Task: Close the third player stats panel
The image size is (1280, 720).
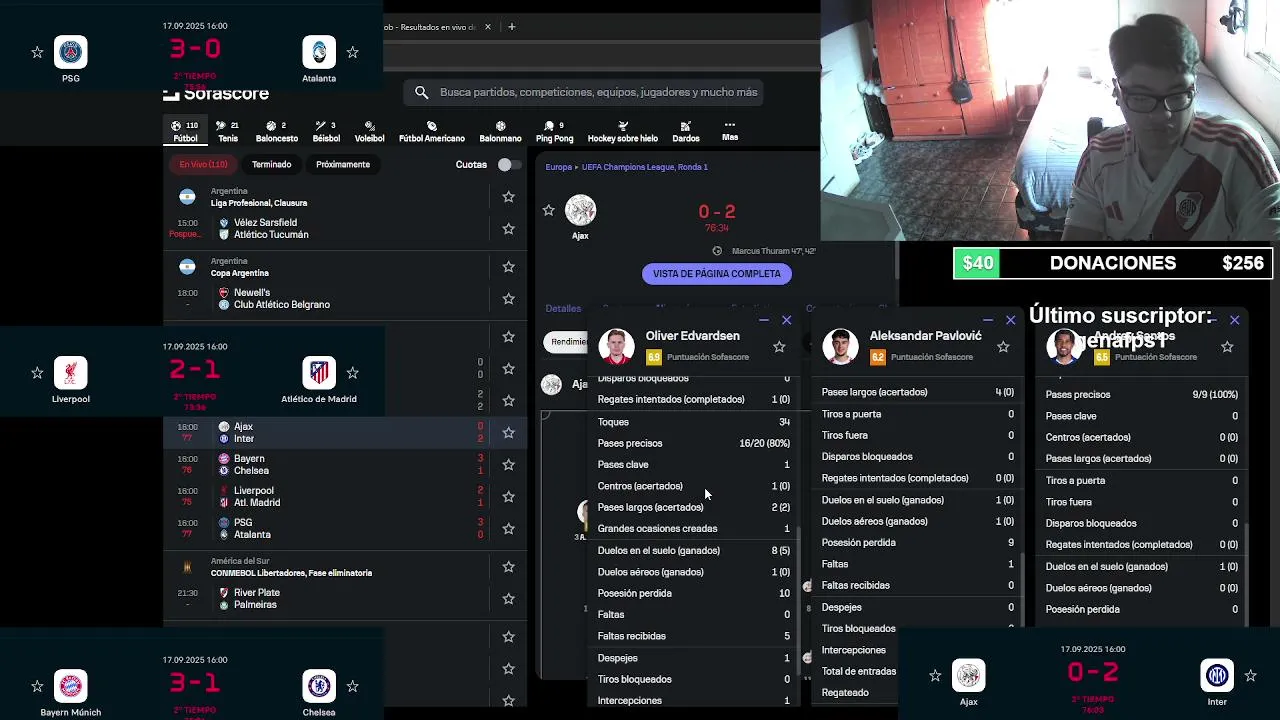Action: tap(1234, 320)
